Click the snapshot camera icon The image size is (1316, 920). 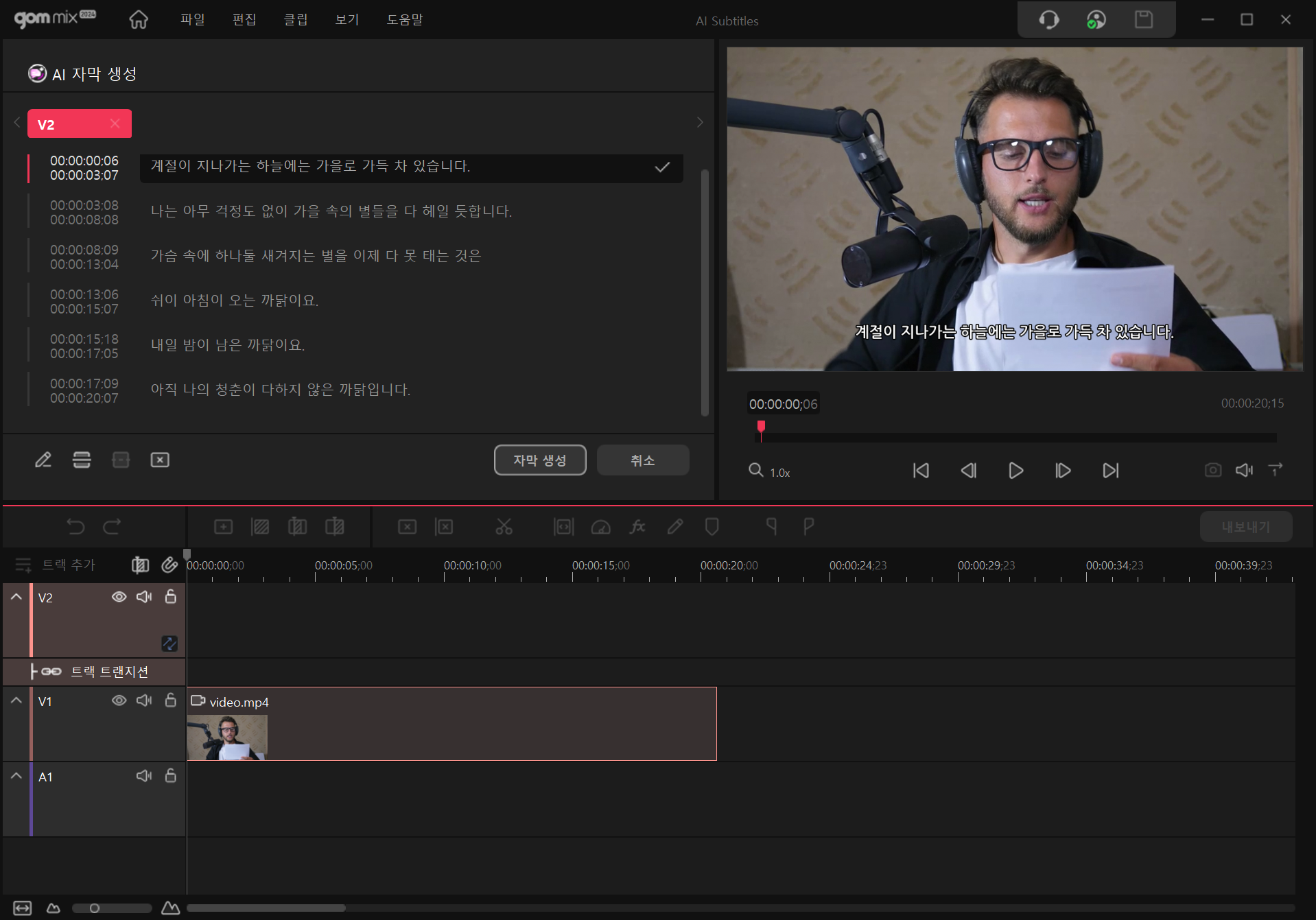(x=1212, y=470)
